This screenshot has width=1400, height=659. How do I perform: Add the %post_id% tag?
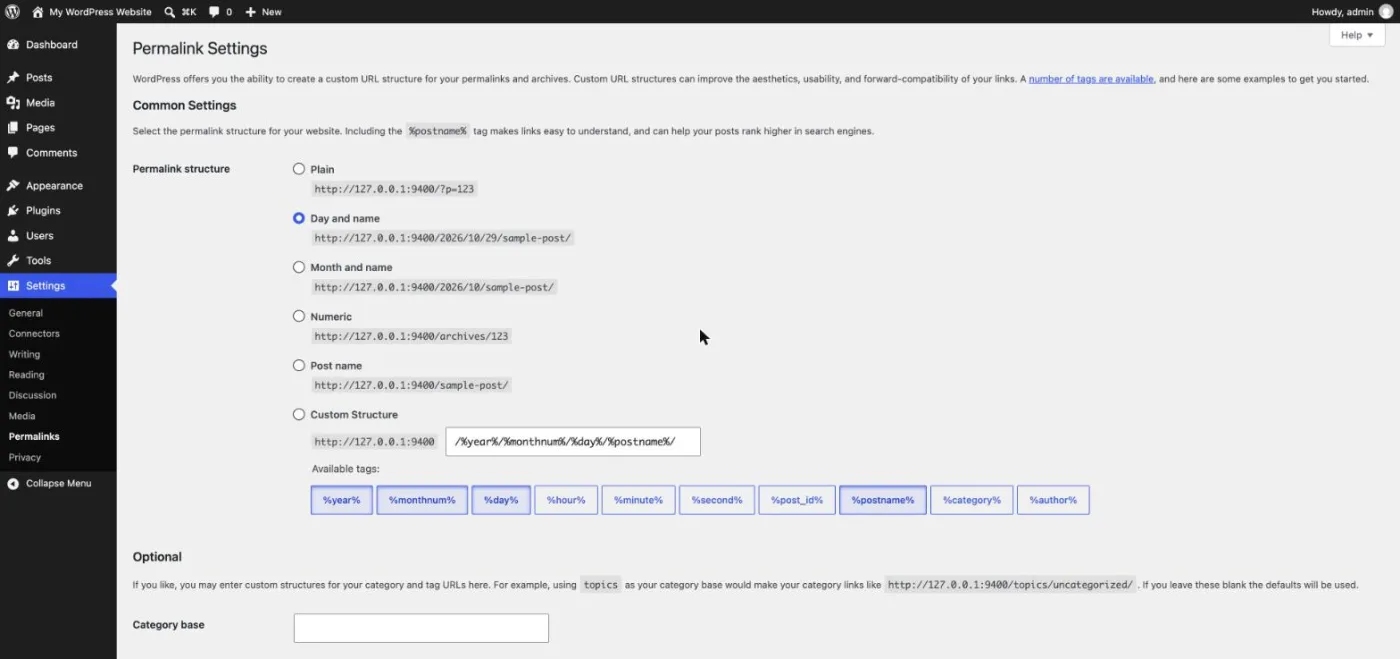[797, 500]
